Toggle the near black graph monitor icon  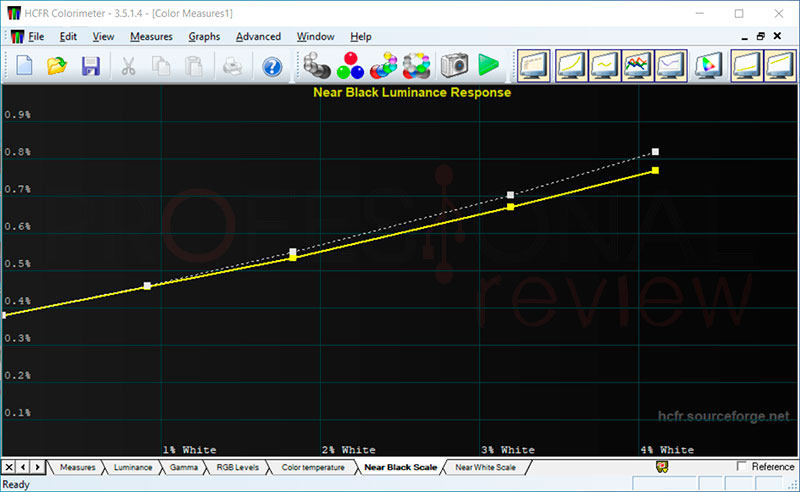(x=747, y=65)
